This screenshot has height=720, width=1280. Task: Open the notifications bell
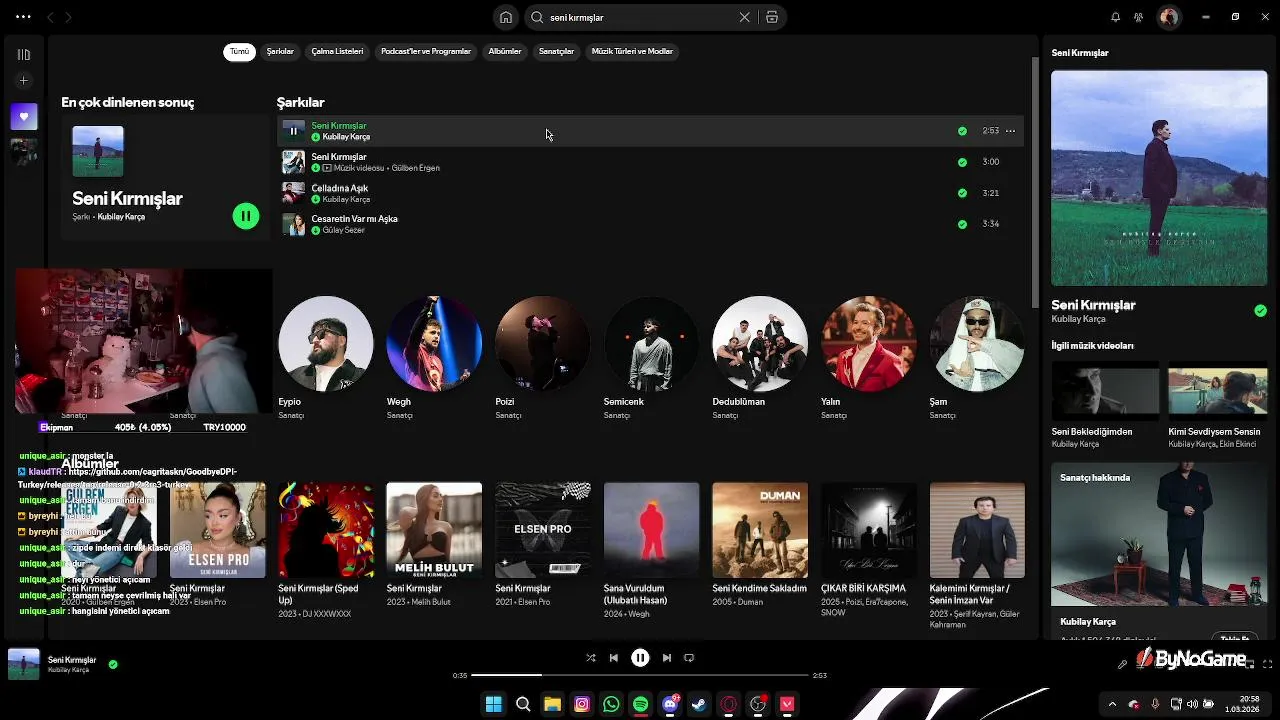1115,17
